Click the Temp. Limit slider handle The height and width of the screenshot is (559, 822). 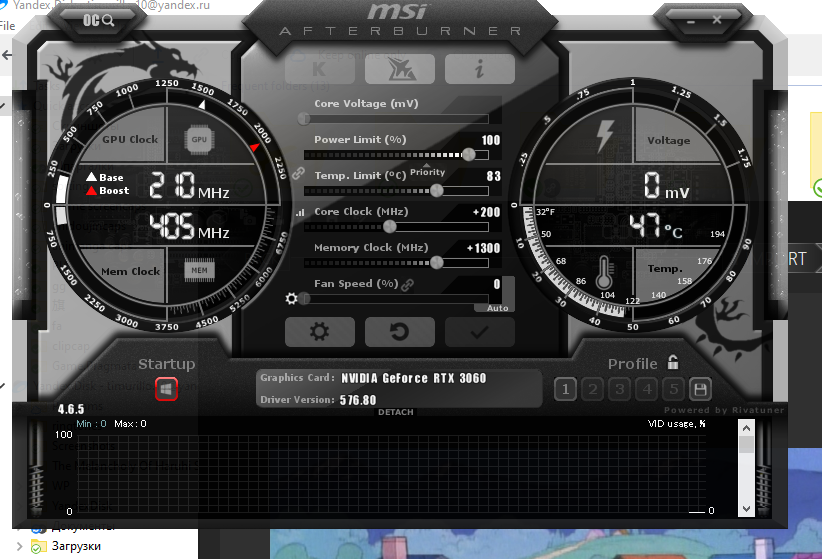click(437, 190)
